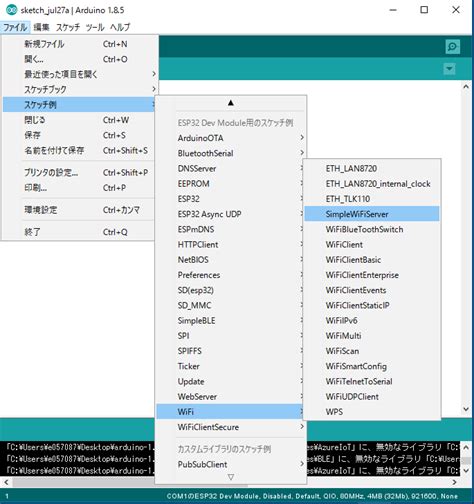The image size is (474, 504).
Task: Open the HTTPClient examples entry
Action: point(230,245)
